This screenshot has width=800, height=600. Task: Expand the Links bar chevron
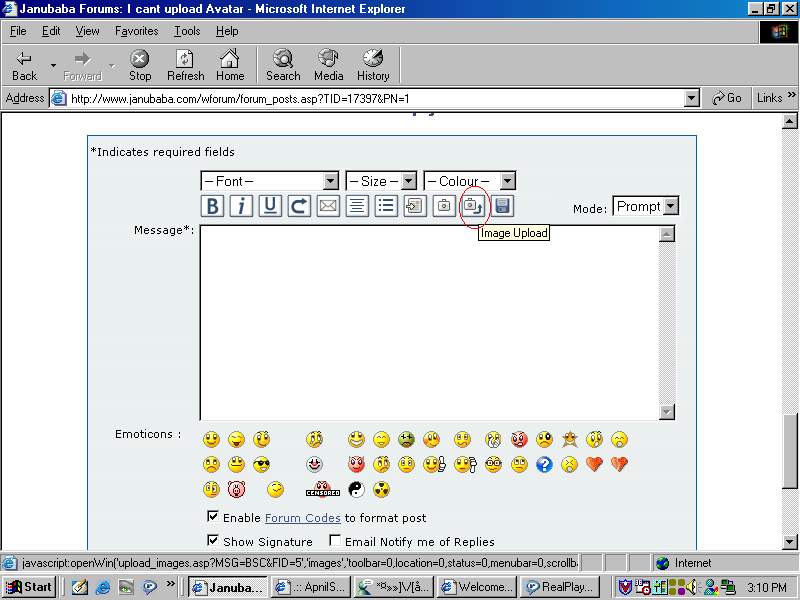(791, 95)
